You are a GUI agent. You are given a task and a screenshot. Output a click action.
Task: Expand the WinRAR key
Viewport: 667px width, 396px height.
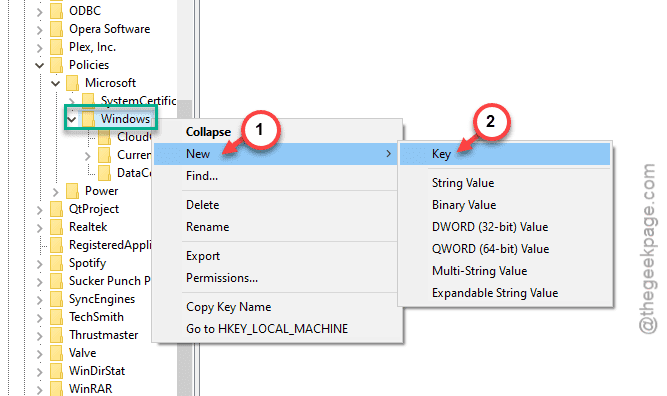tap(40, 390)
